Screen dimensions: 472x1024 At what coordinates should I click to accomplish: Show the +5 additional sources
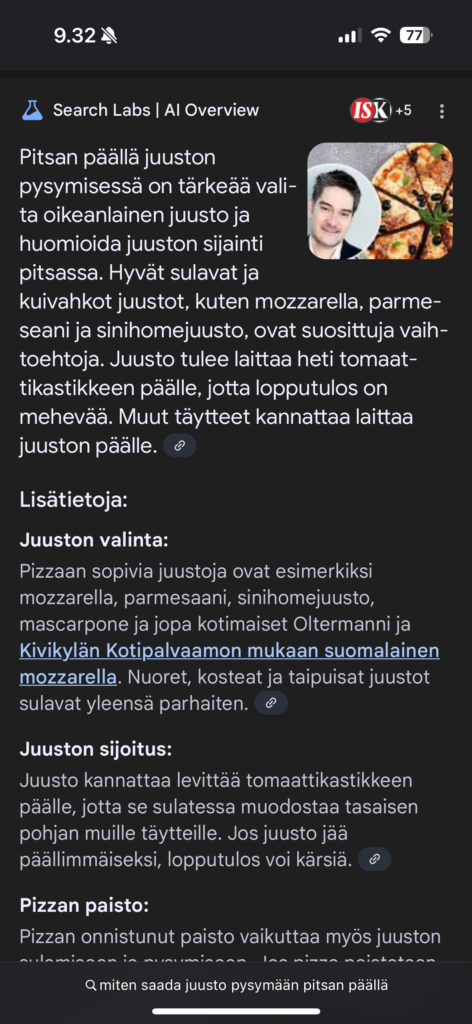point(403,111)
